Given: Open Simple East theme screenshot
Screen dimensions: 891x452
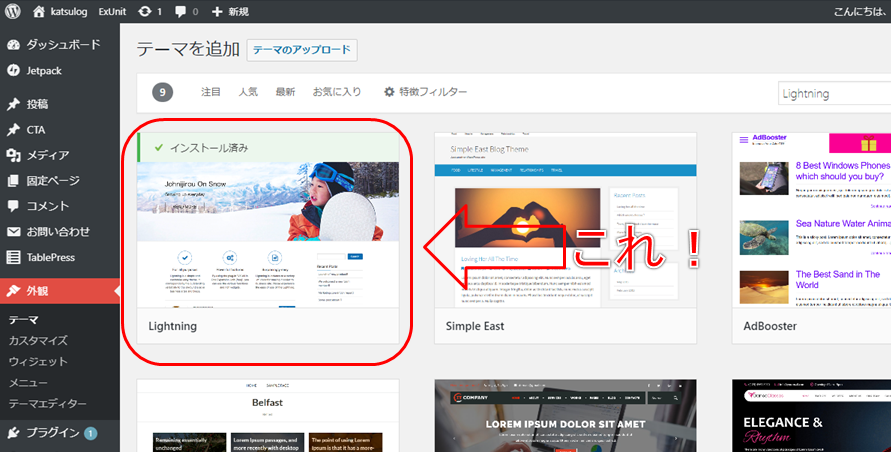Looking at the screenshot, I should click(x=565, y=221).
